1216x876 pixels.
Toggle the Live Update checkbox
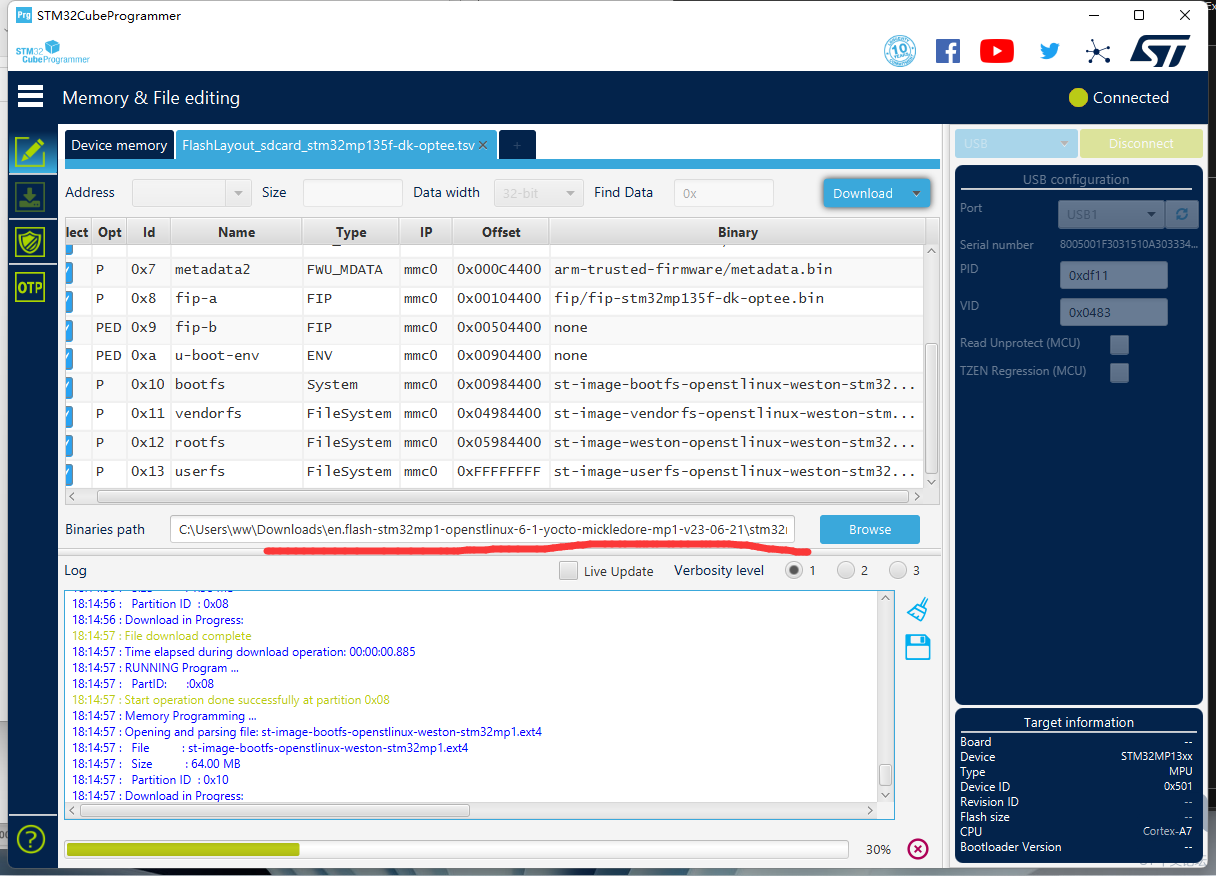pos(568,571)
